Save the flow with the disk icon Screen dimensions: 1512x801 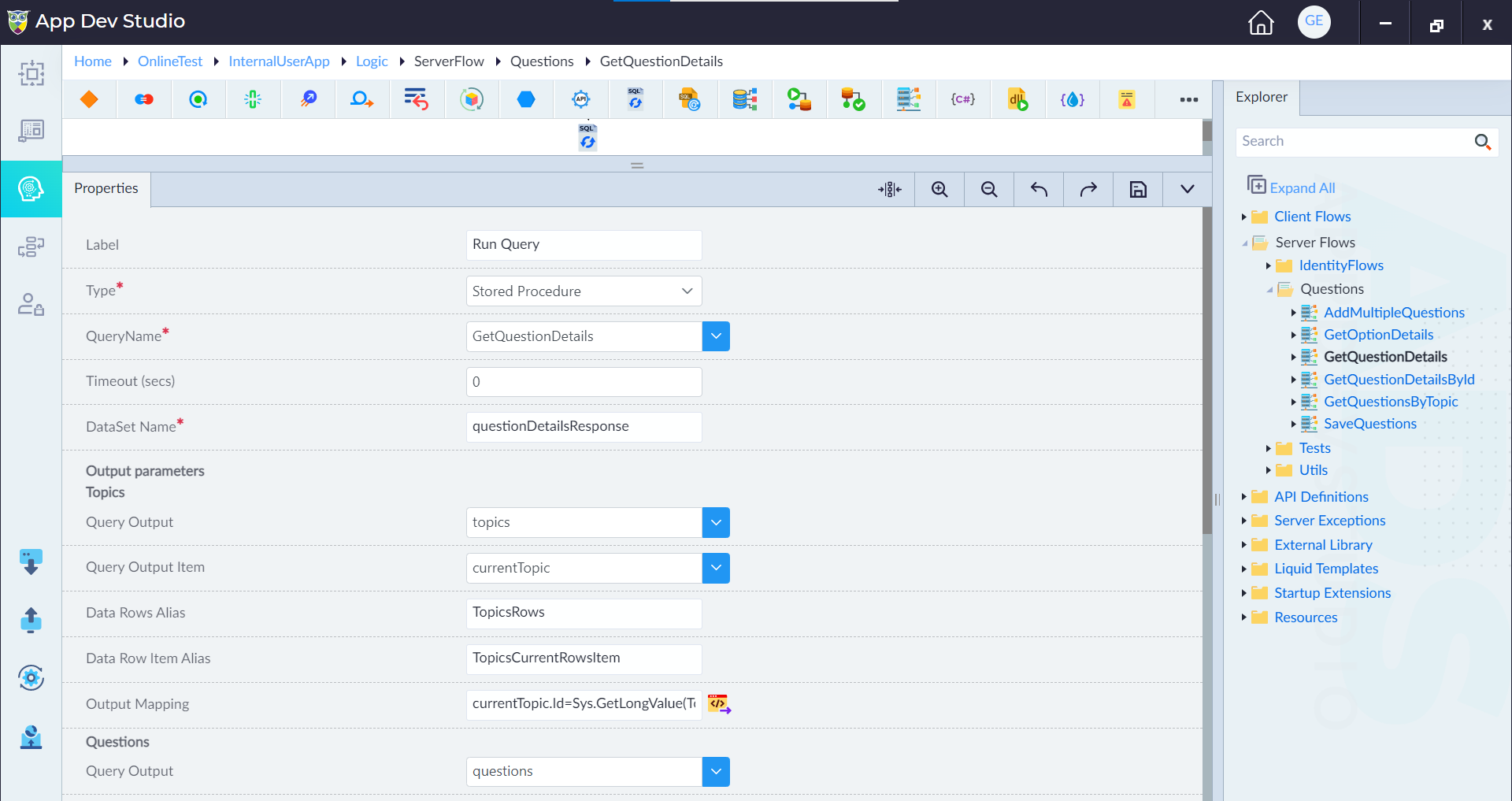(1138, 189)
